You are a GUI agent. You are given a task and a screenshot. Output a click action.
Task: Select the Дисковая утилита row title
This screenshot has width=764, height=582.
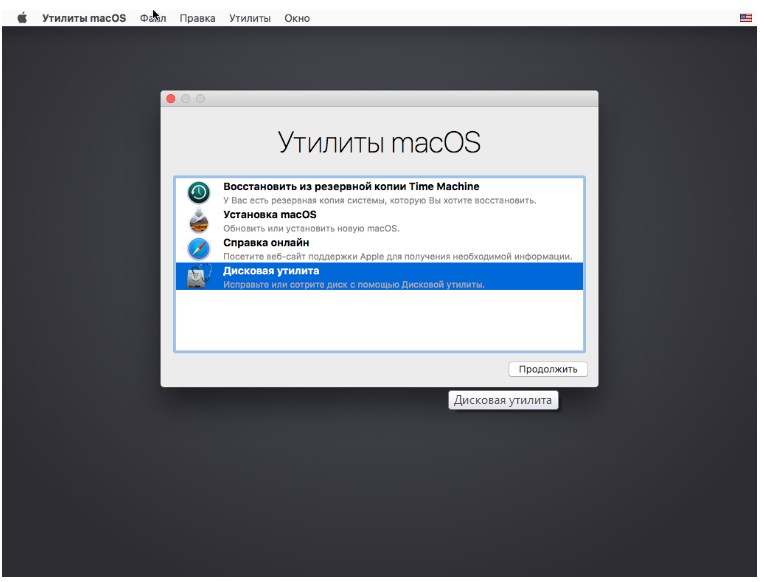(271, 271)
